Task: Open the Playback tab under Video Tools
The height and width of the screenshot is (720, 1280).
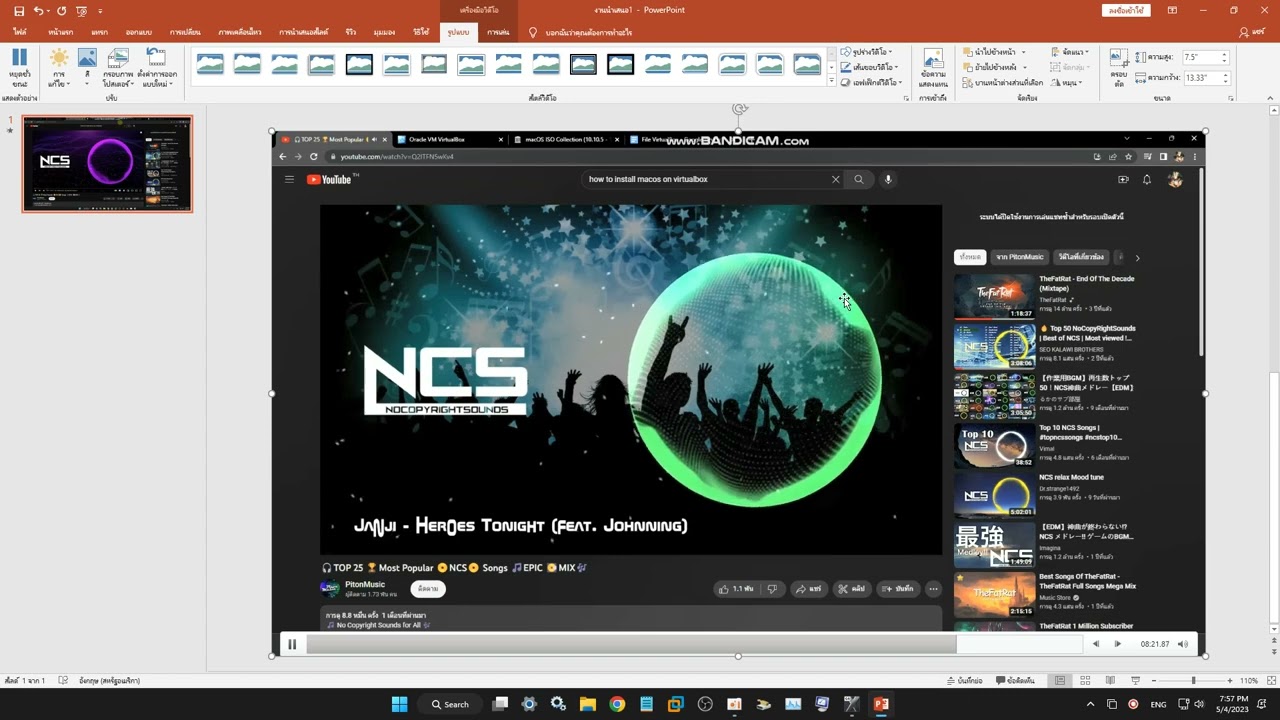Action: (497, 32)
